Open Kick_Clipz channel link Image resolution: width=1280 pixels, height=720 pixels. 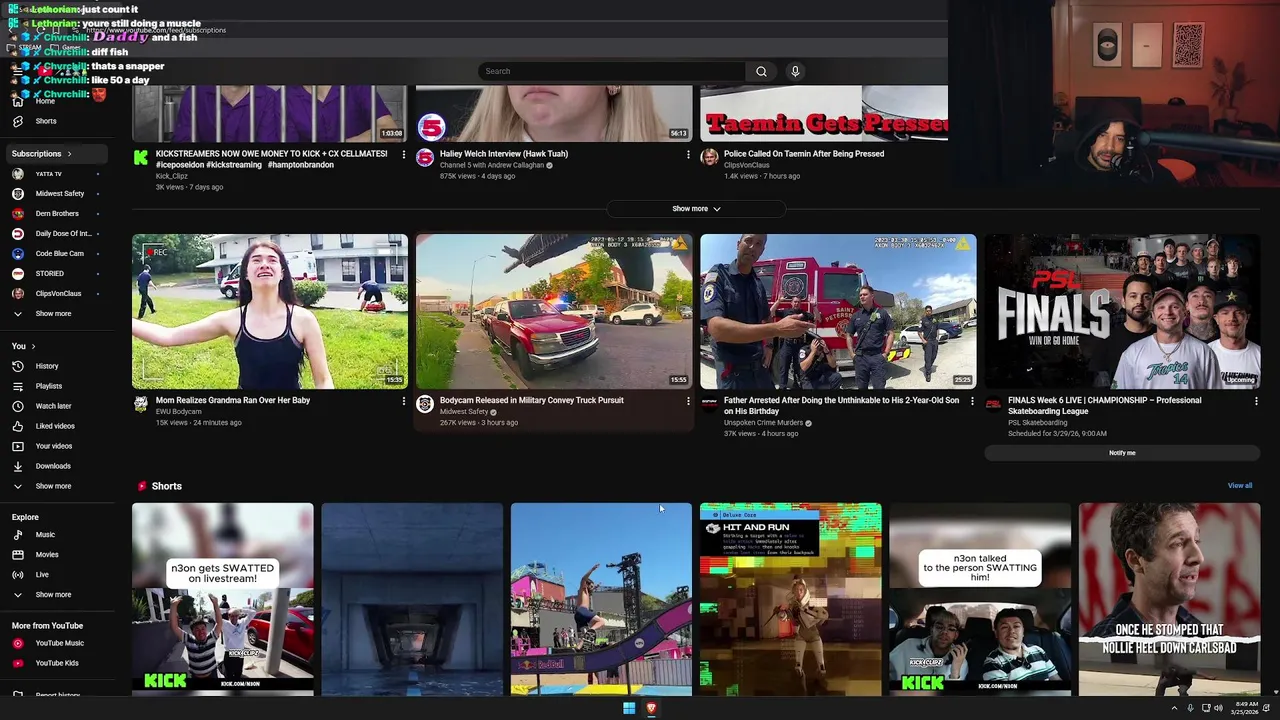[172, 176]
